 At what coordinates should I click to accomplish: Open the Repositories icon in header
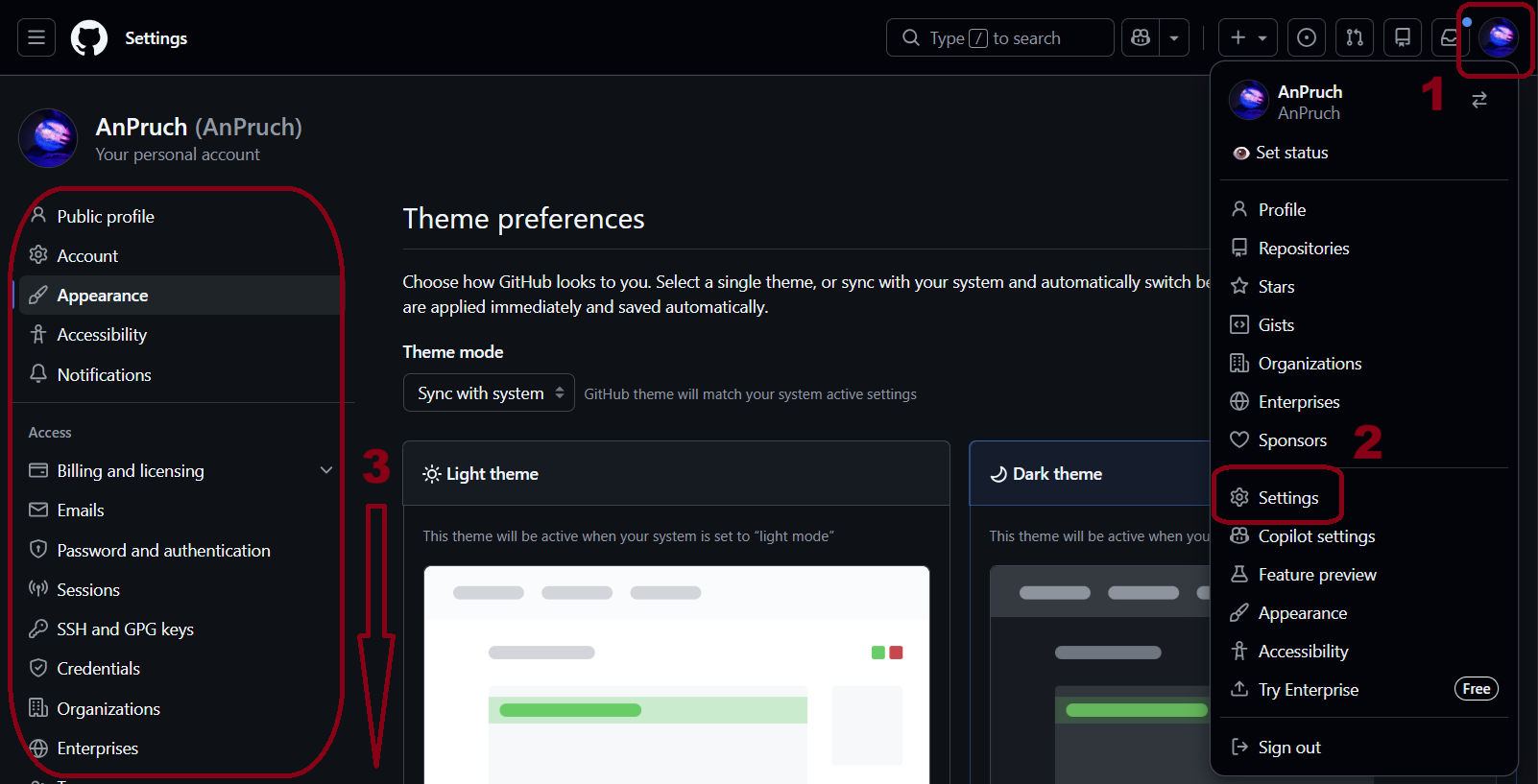pos(1403,37)
